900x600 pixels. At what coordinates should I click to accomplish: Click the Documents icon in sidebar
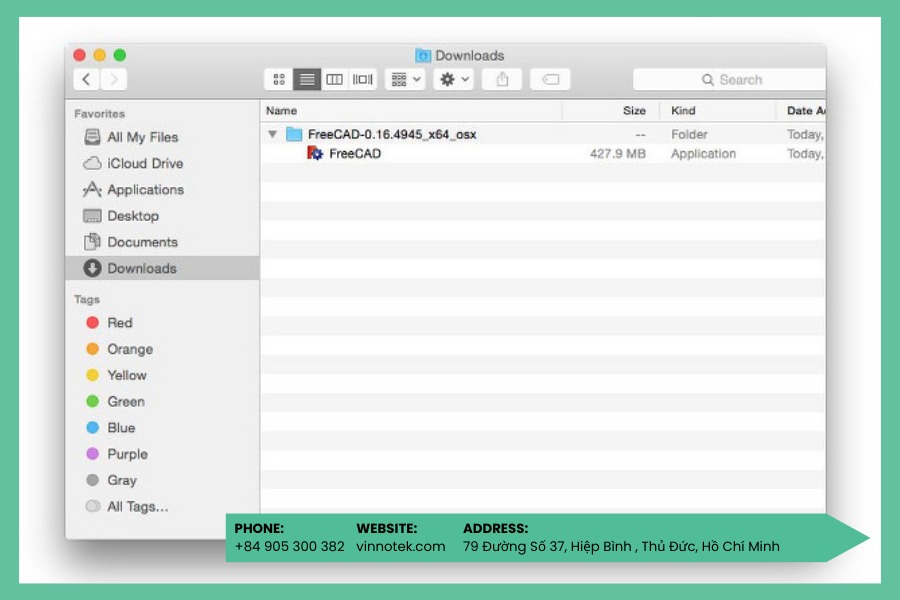click(92, 242)
